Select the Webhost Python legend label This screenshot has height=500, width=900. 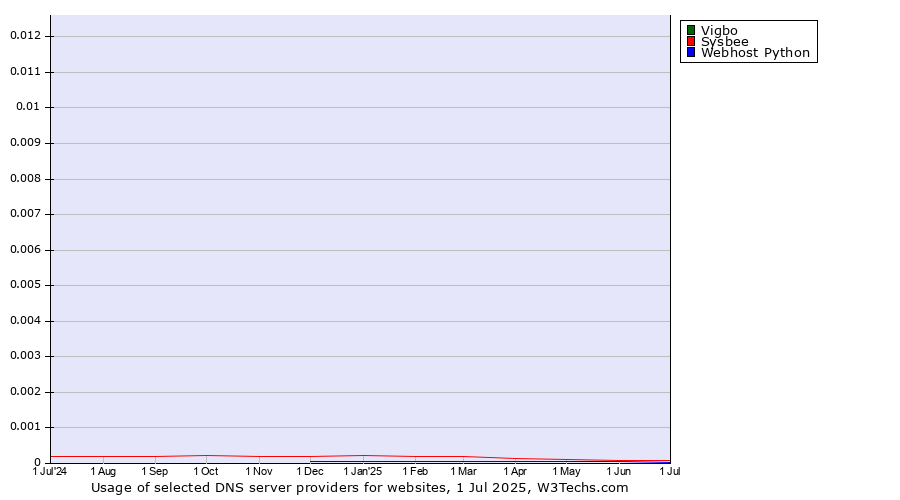[755, 52]
